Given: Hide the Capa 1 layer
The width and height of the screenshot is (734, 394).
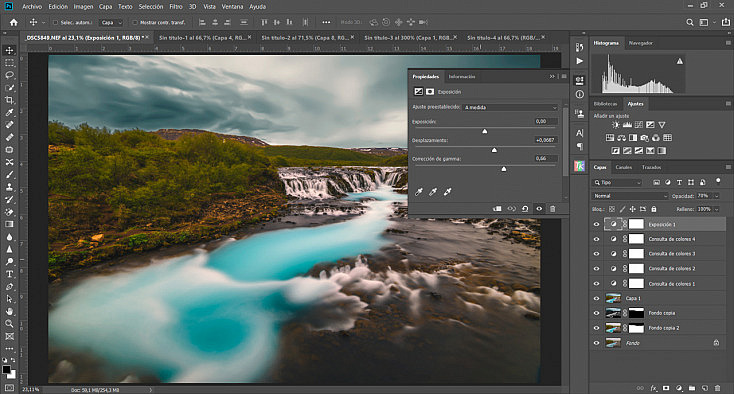Looking at the screenshot, I should 596,298.
